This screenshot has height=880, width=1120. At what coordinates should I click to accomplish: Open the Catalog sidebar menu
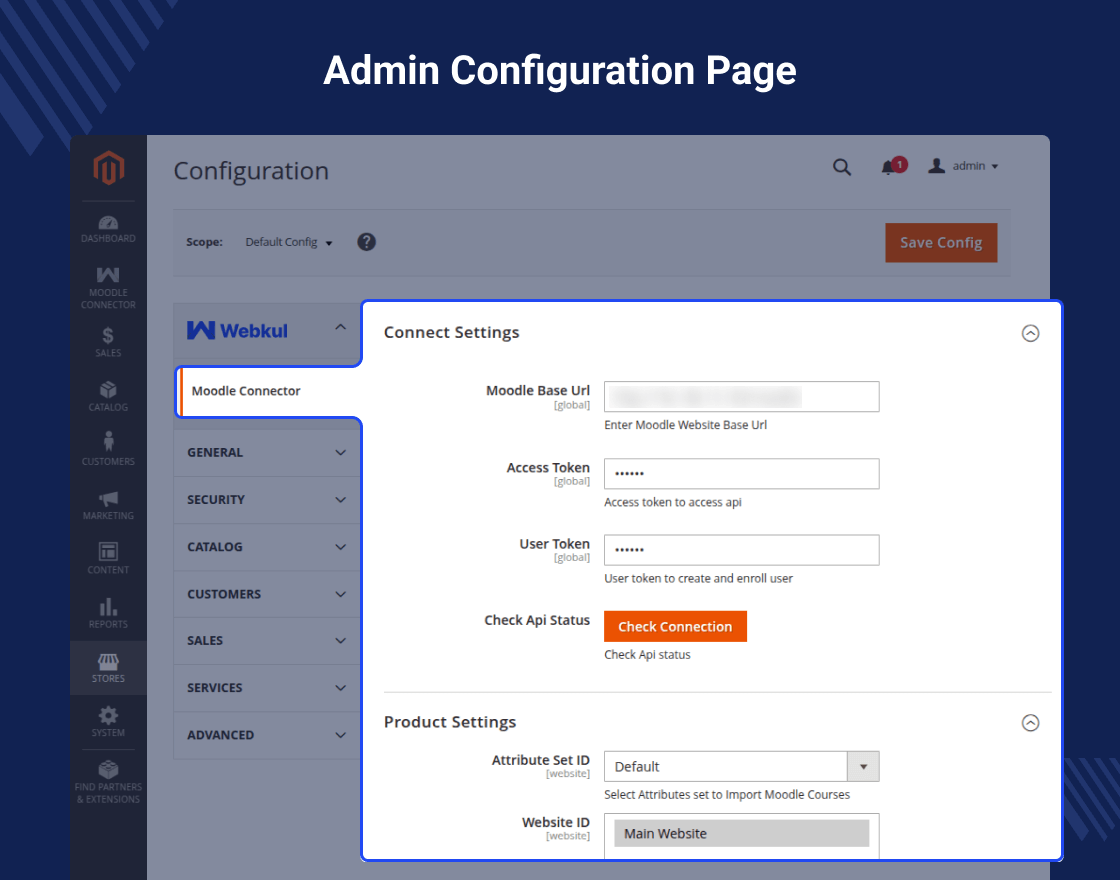[x=108, y=396]
